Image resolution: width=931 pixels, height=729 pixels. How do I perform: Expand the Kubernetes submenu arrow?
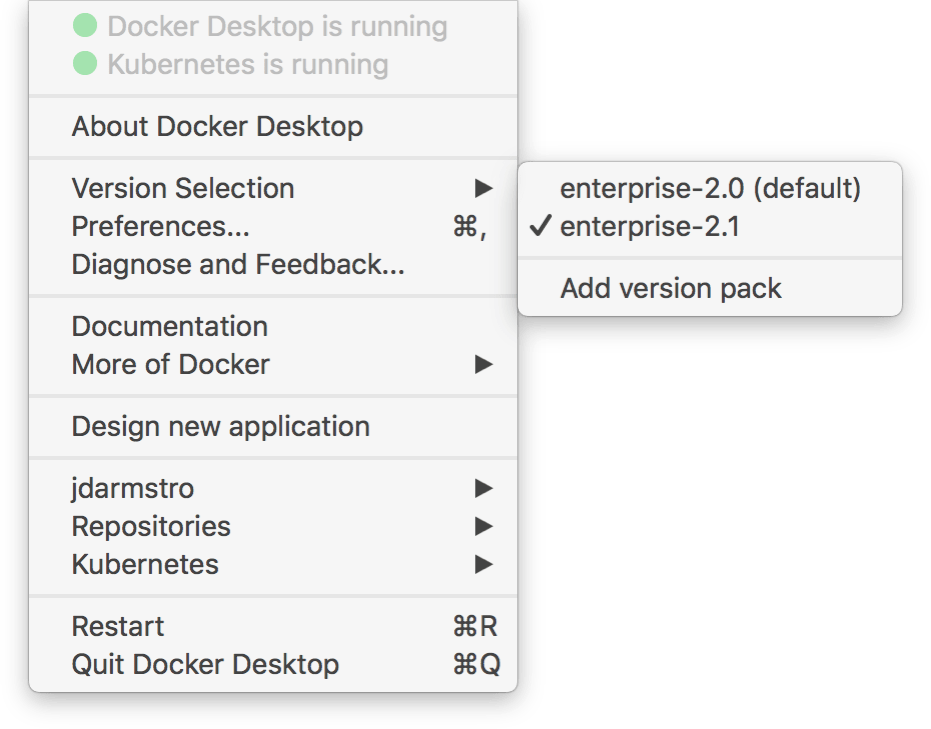tap(484, 565)
